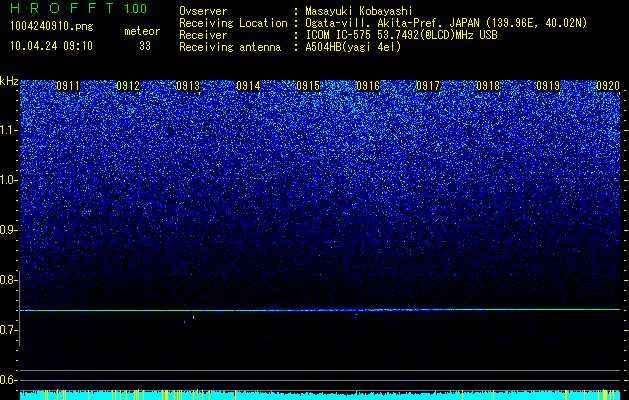Click the HROFFT 1.0.0 title text
Image resolution: width=629 pixels, height=400 pixels.
click(79, 8)
